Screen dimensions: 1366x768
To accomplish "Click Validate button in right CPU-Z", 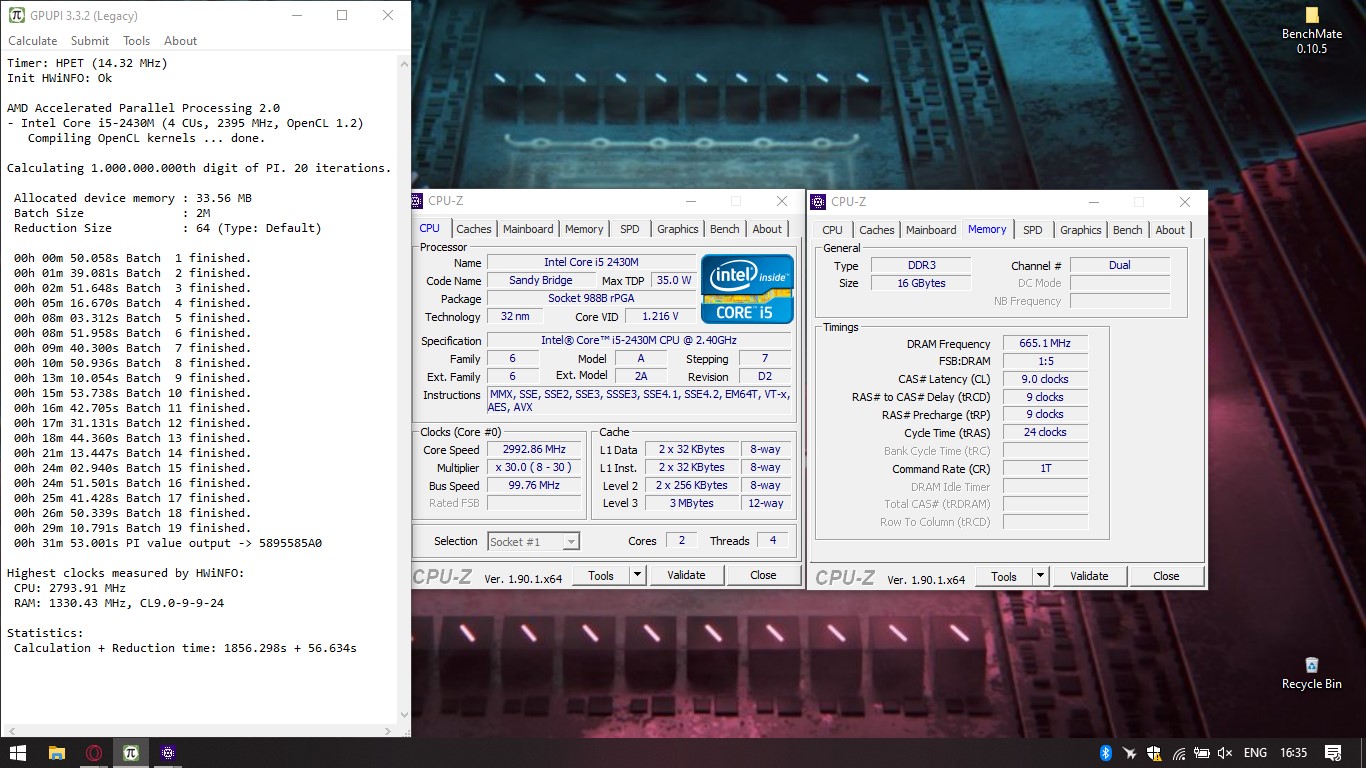I will (1089, 576).
